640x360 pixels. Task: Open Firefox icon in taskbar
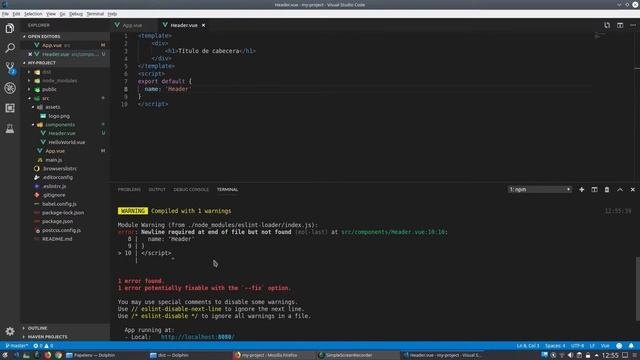pos(48,355)
